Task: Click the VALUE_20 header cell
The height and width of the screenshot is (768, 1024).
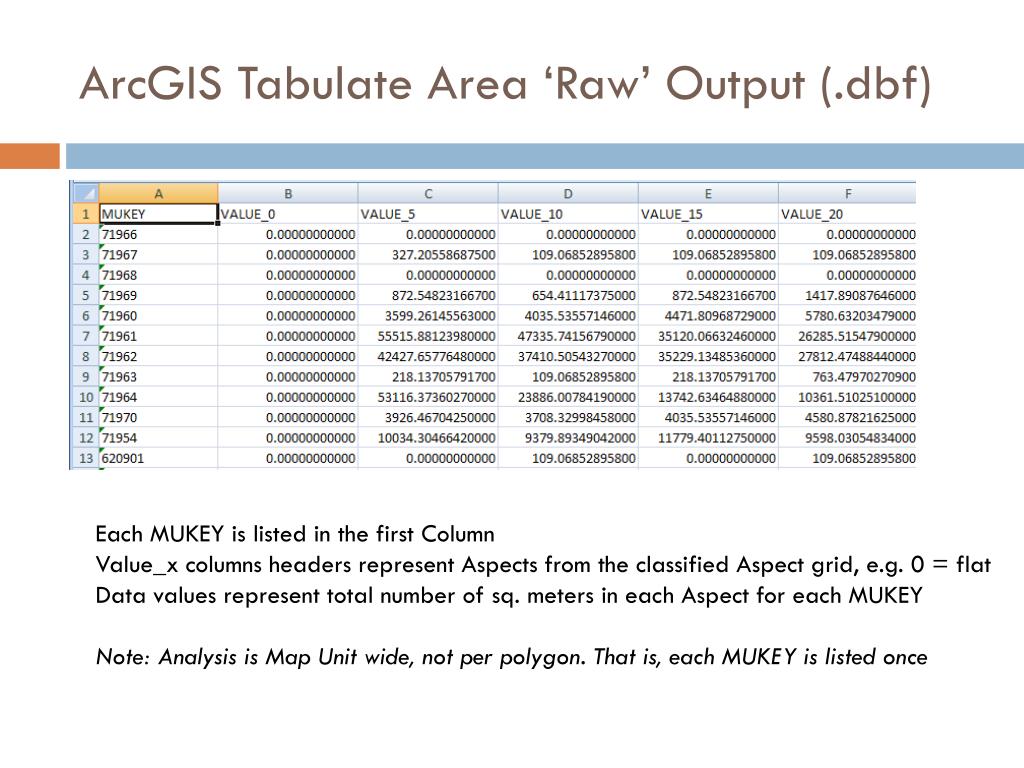Action: pyautogui.click(x=848, y=214)
